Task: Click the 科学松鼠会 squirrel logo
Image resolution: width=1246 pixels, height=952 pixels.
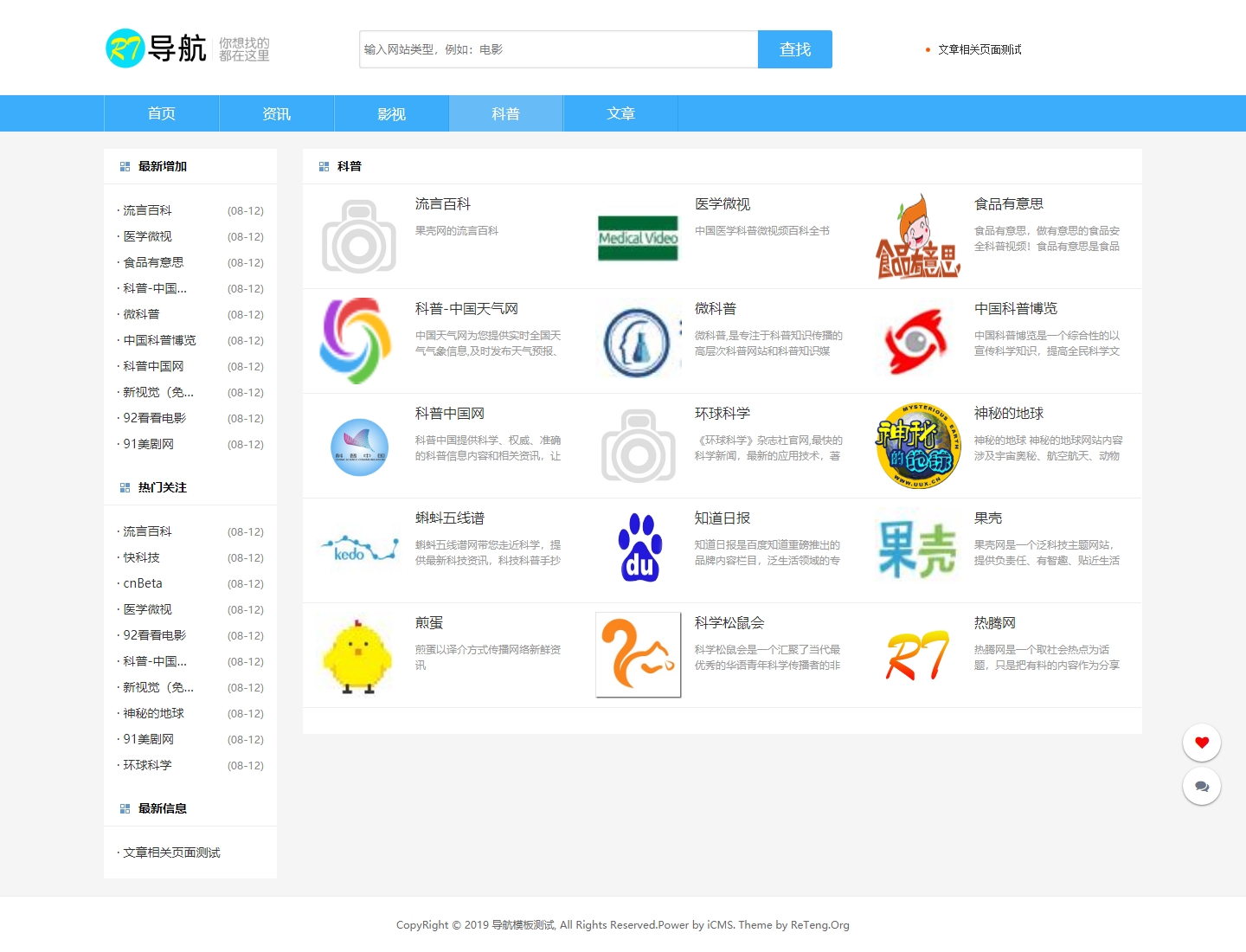Action: point(638,655)
